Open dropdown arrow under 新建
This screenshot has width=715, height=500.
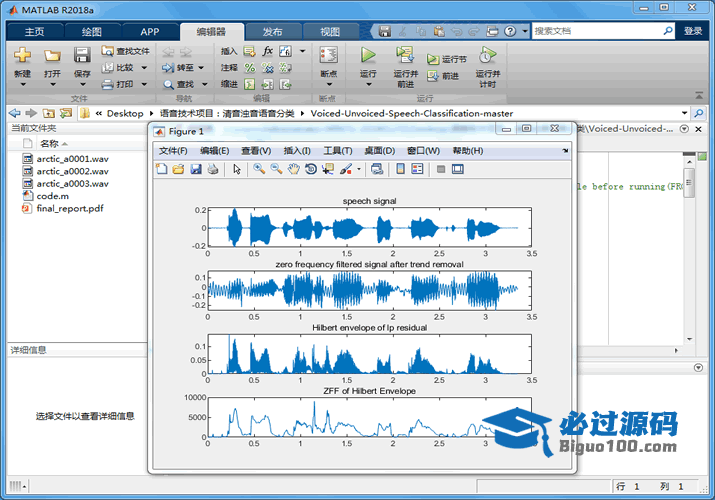[x=22, y=84]
